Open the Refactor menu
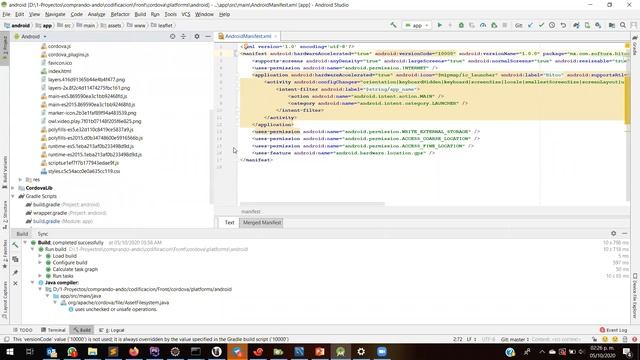Image resolution: width=640 pixels, height=360 pixels. [120, 14]
